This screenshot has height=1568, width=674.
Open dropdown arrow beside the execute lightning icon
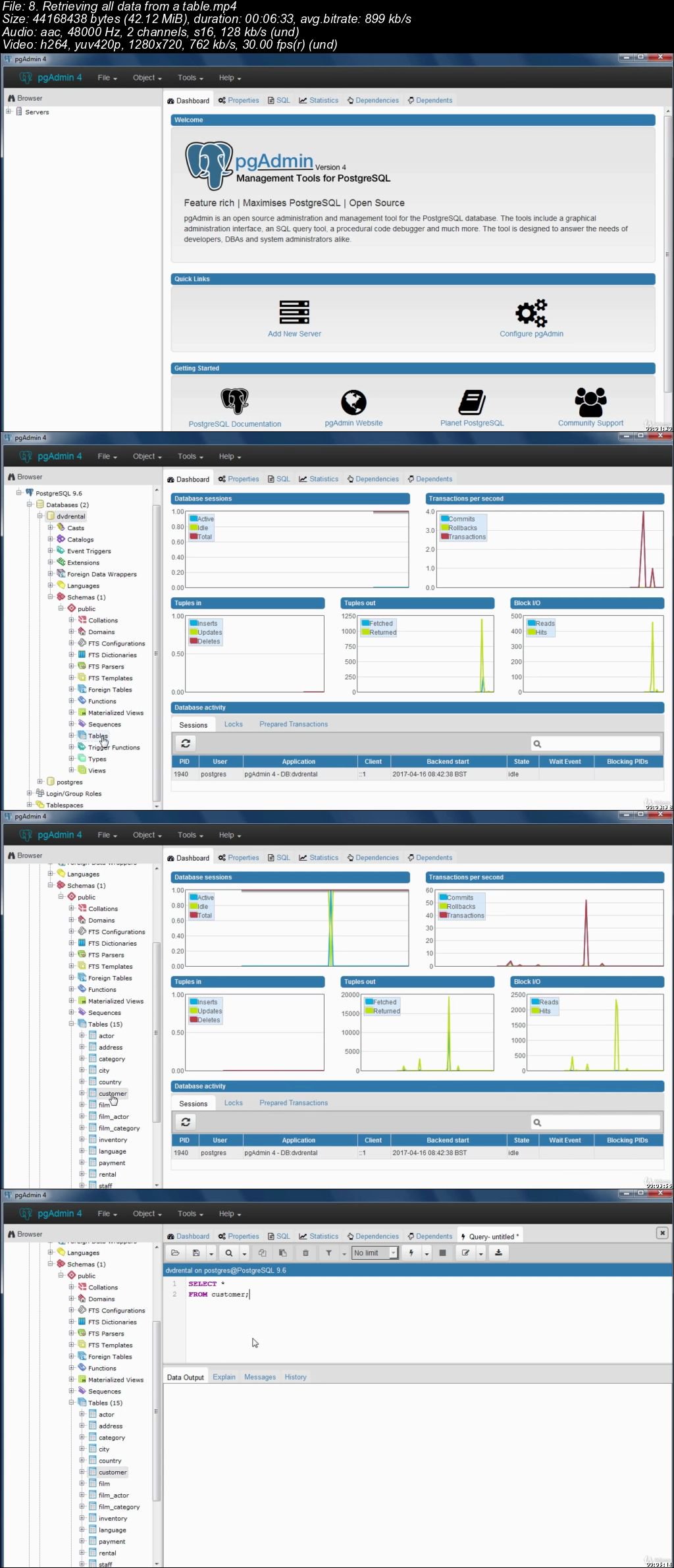coord(427,1253)
